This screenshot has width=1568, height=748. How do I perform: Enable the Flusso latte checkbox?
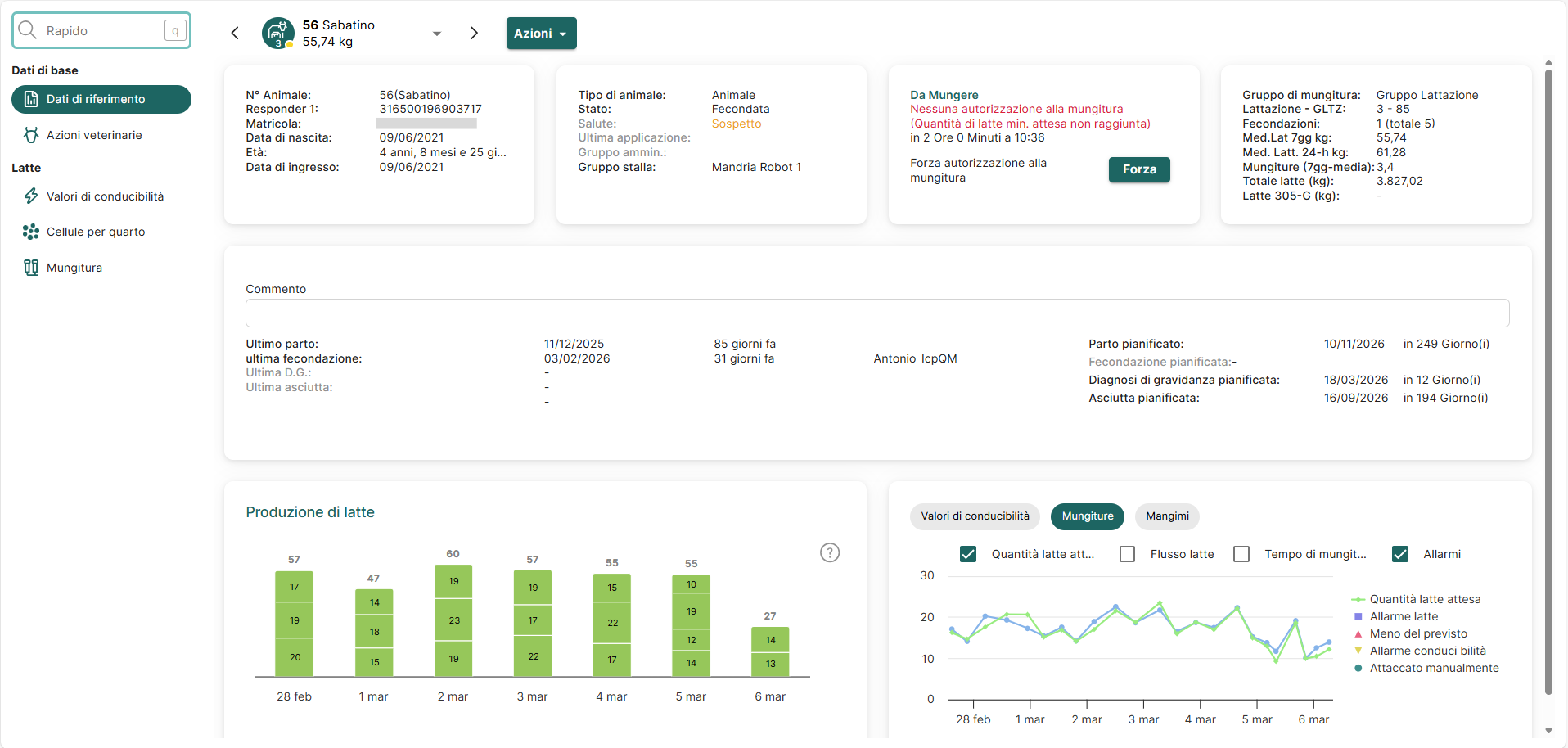click(x=1127, y=554)
